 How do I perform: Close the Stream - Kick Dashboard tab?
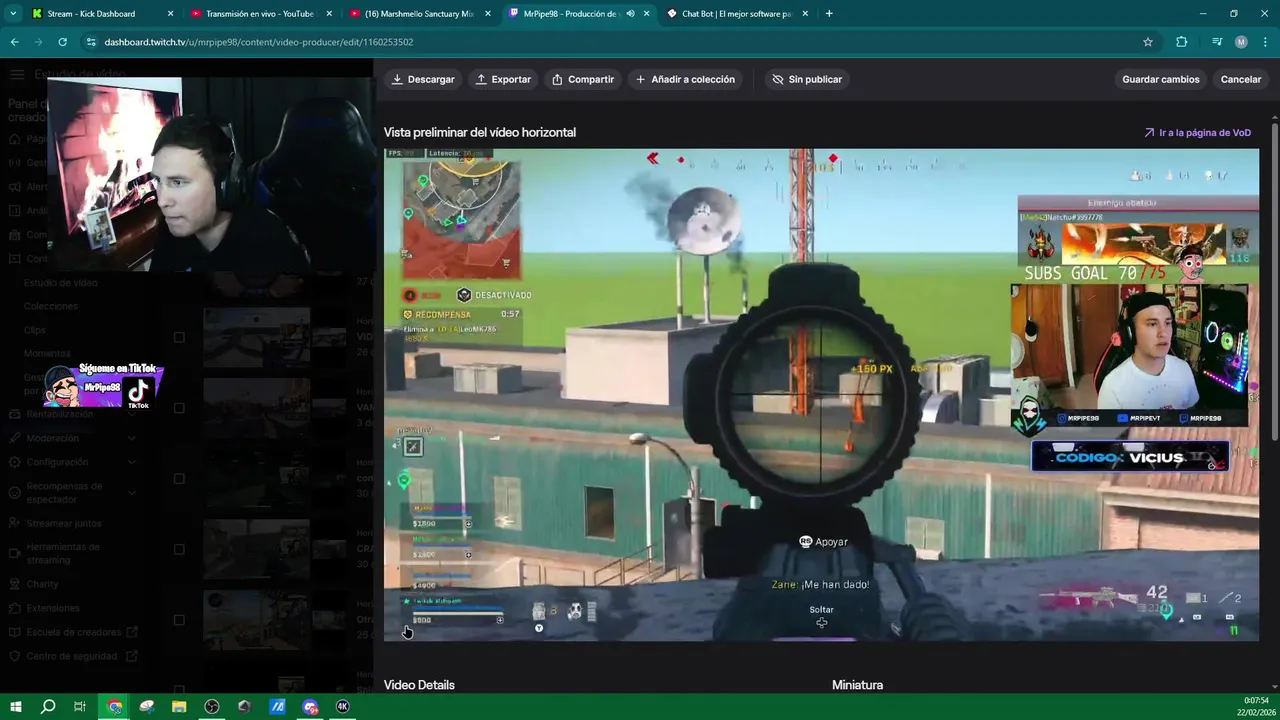click(170, 14)
